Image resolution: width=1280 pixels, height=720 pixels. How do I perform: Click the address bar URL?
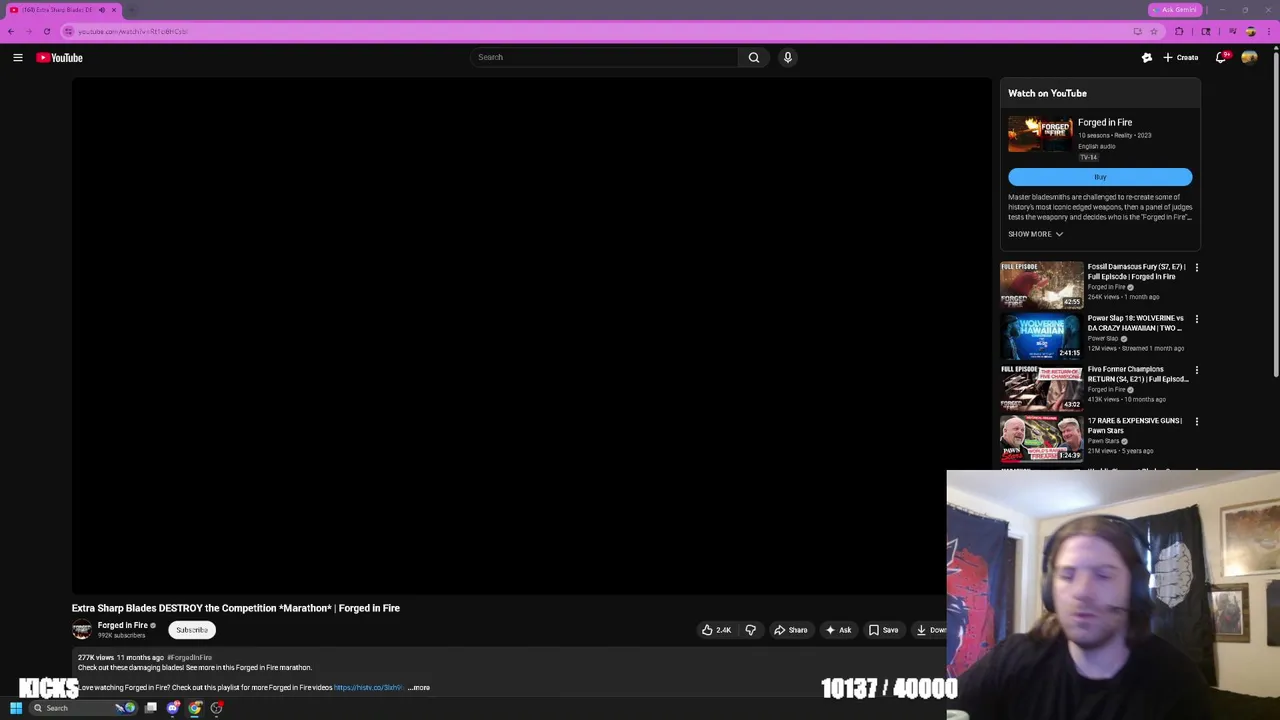tap(132, 31)
